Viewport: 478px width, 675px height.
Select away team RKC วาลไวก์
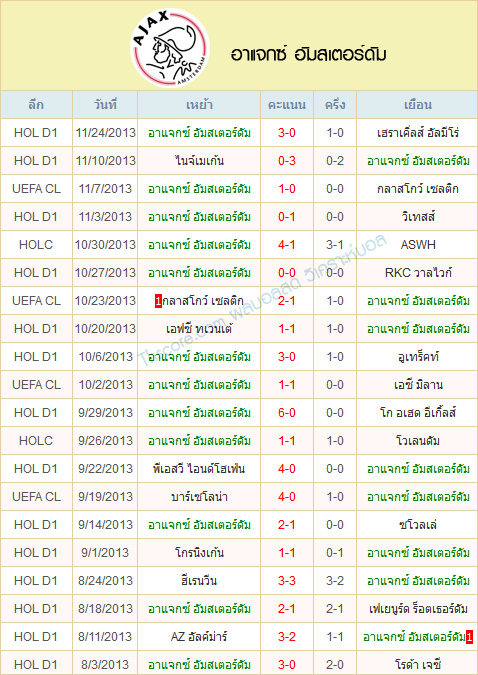(x=418, y=272)
